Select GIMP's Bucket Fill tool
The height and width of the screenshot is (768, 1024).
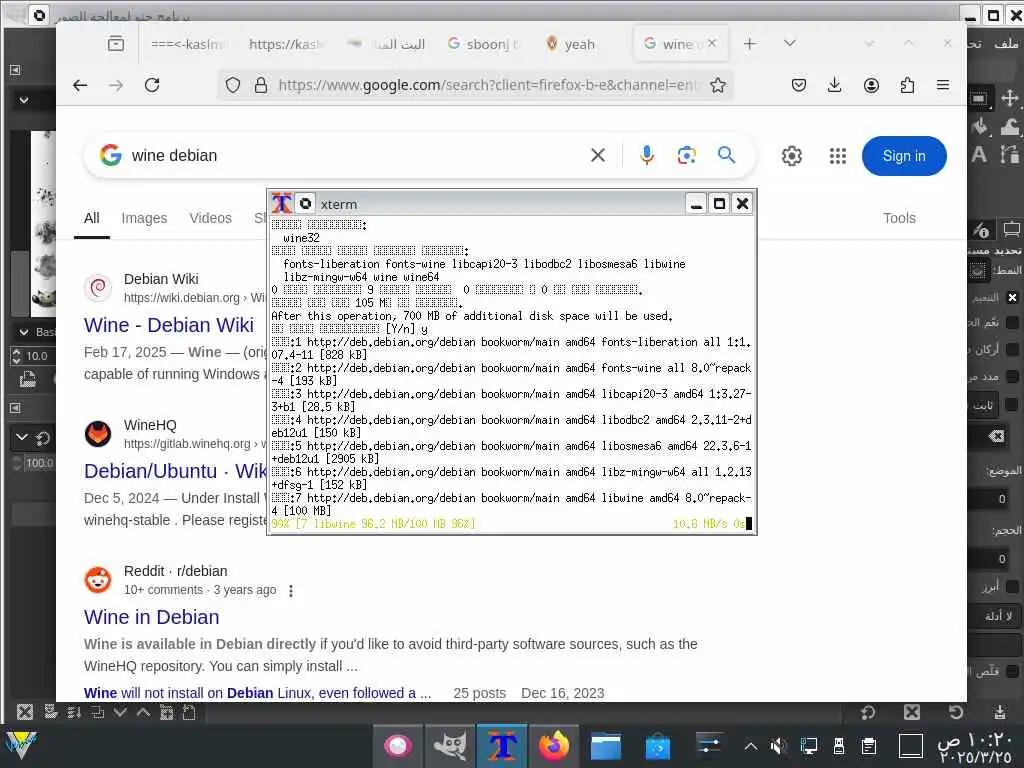[x=979, y=126]
